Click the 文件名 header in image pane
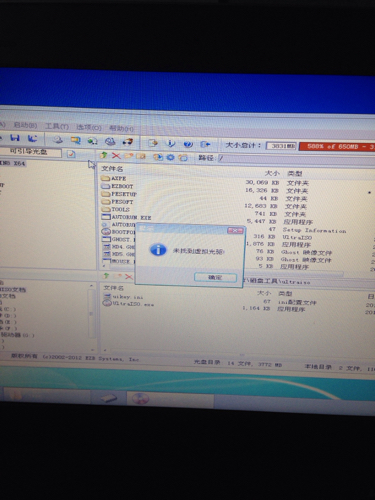This screenshot has height=500, width=375. tap(112, 169)
